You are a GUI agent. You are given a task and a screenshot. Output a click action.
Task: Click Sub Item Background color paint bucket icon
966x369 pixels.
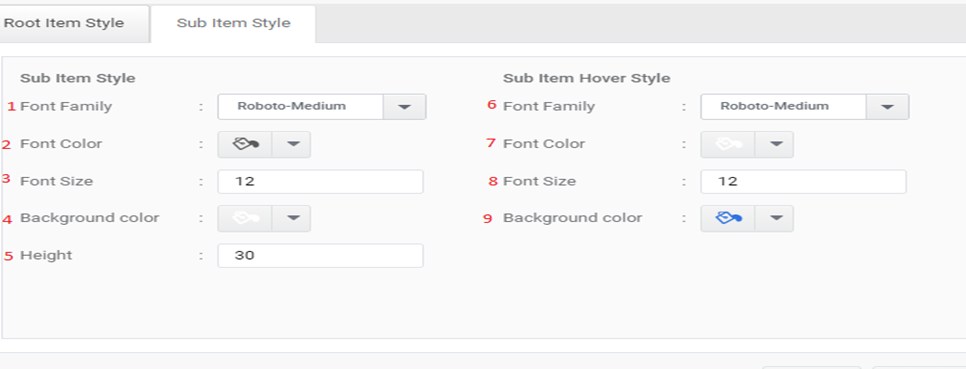tap(245, 218)
